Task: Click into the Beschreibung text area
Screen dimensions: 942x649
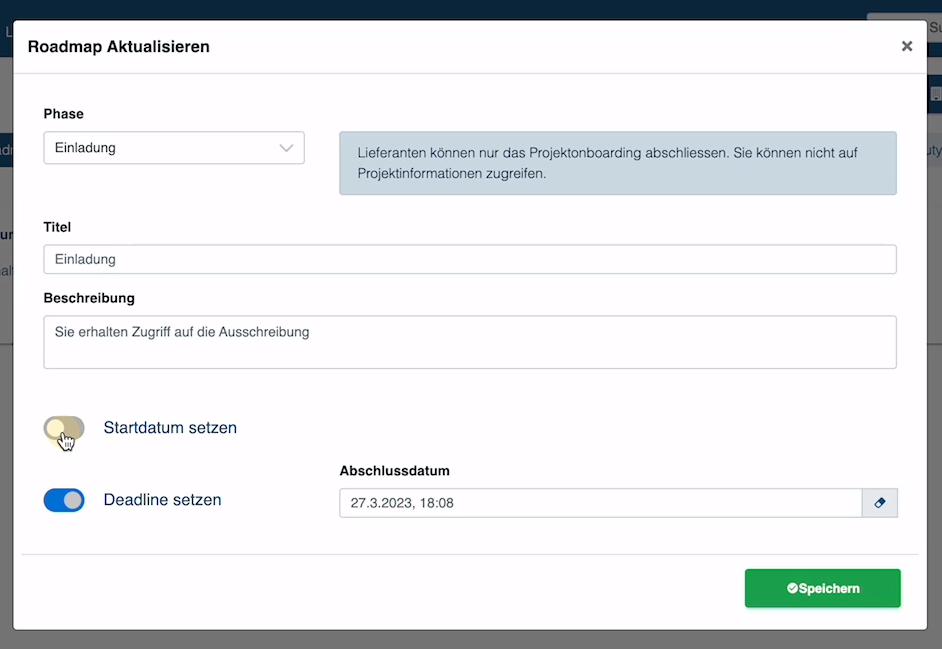Action: pos(470,342)
